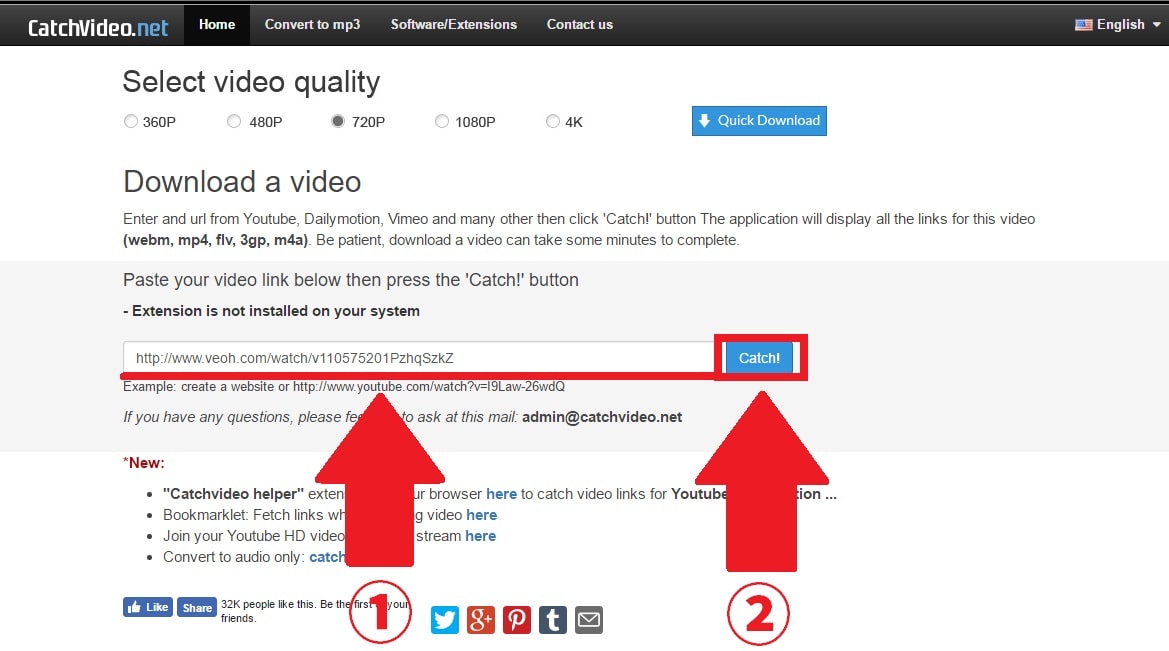Image resolution: width=1169 pixels, height=651 pixels.
Task: Click the US flag language icon
Action: 1083,25
